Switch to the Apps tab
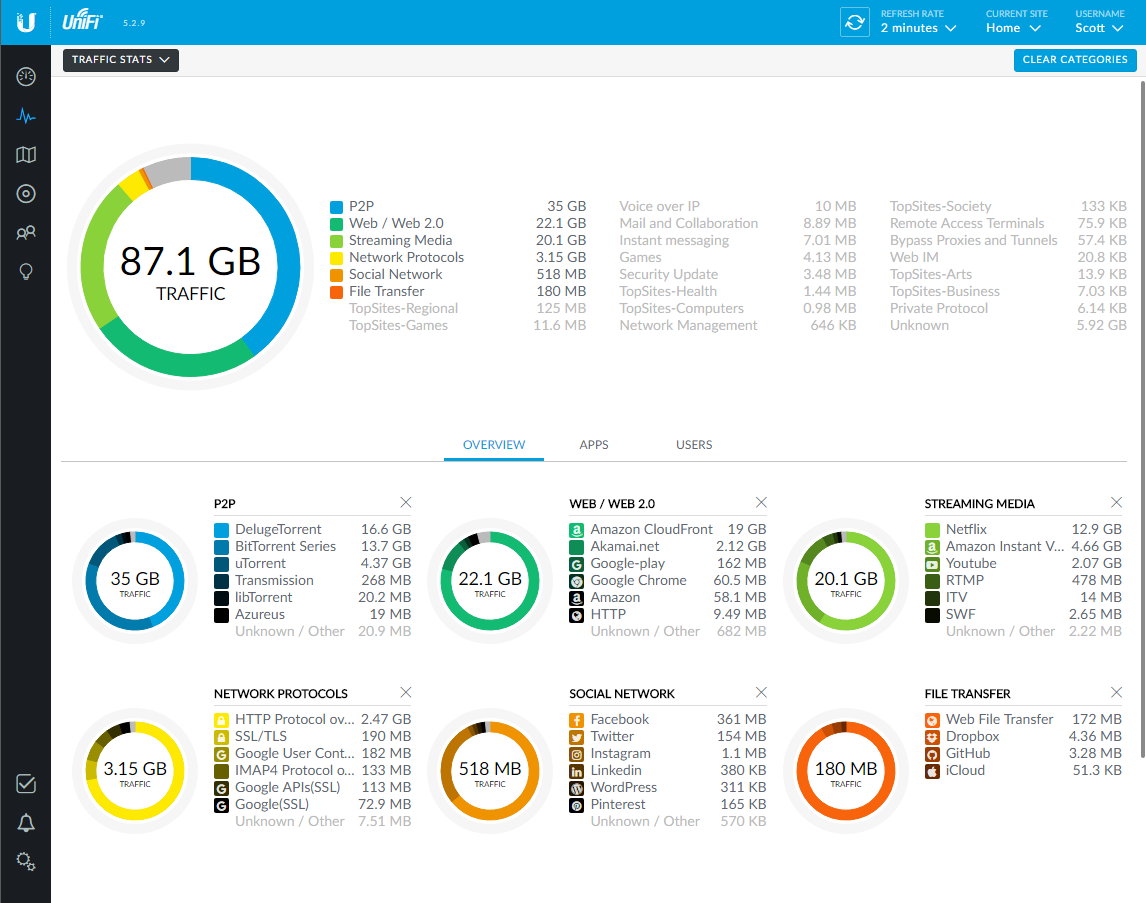 point(594,445)
